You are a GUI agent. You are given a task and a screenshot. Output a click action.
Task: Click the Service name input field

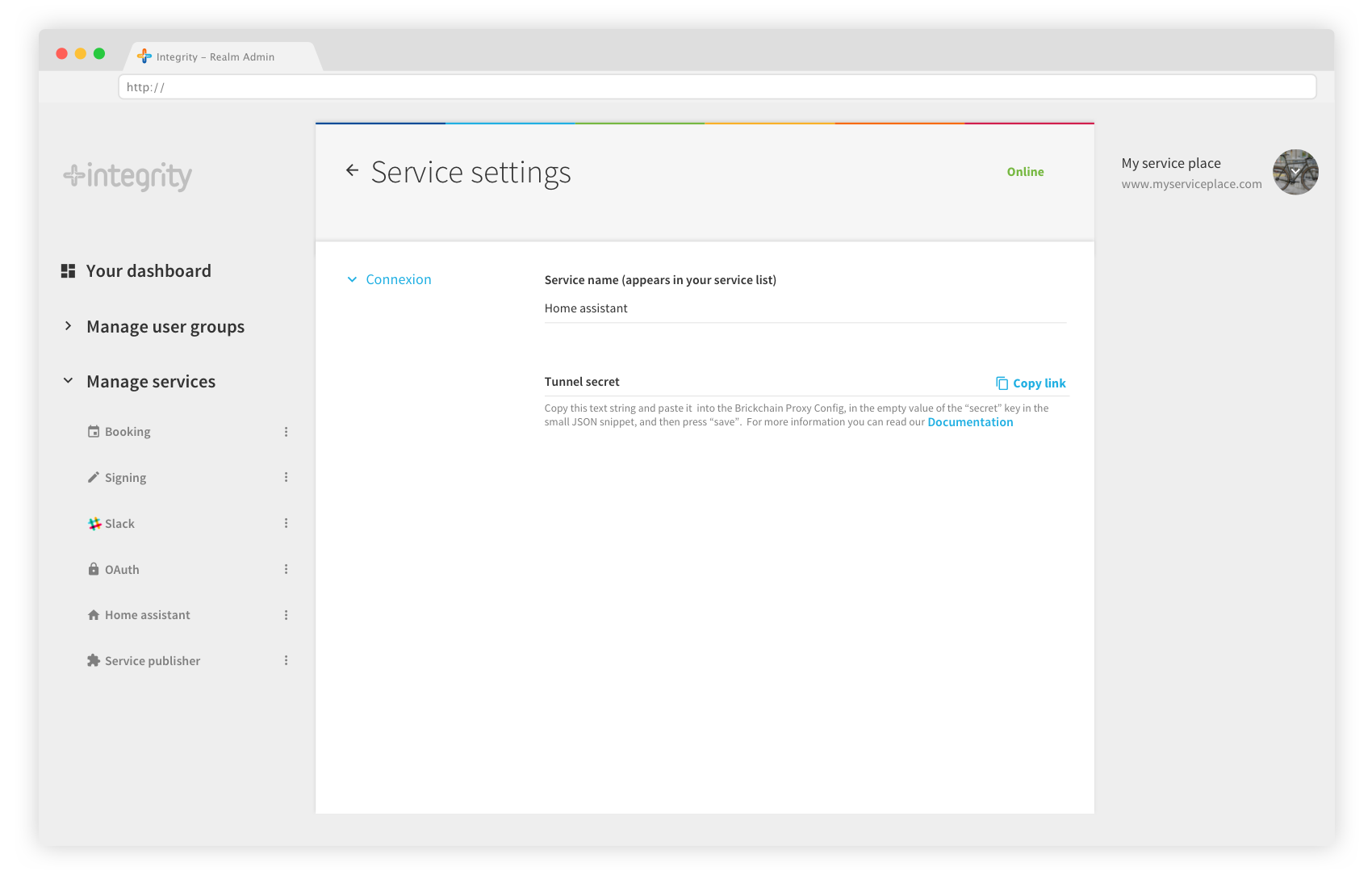pos(805,308)
